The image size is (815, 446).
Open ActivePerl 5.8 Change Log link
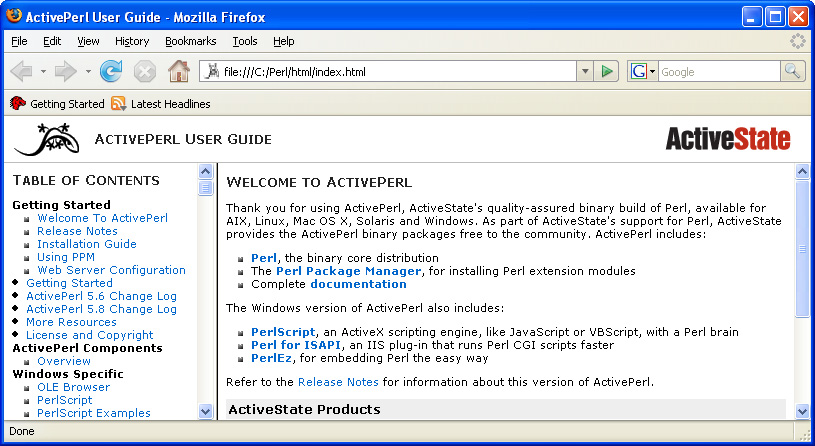101,309
